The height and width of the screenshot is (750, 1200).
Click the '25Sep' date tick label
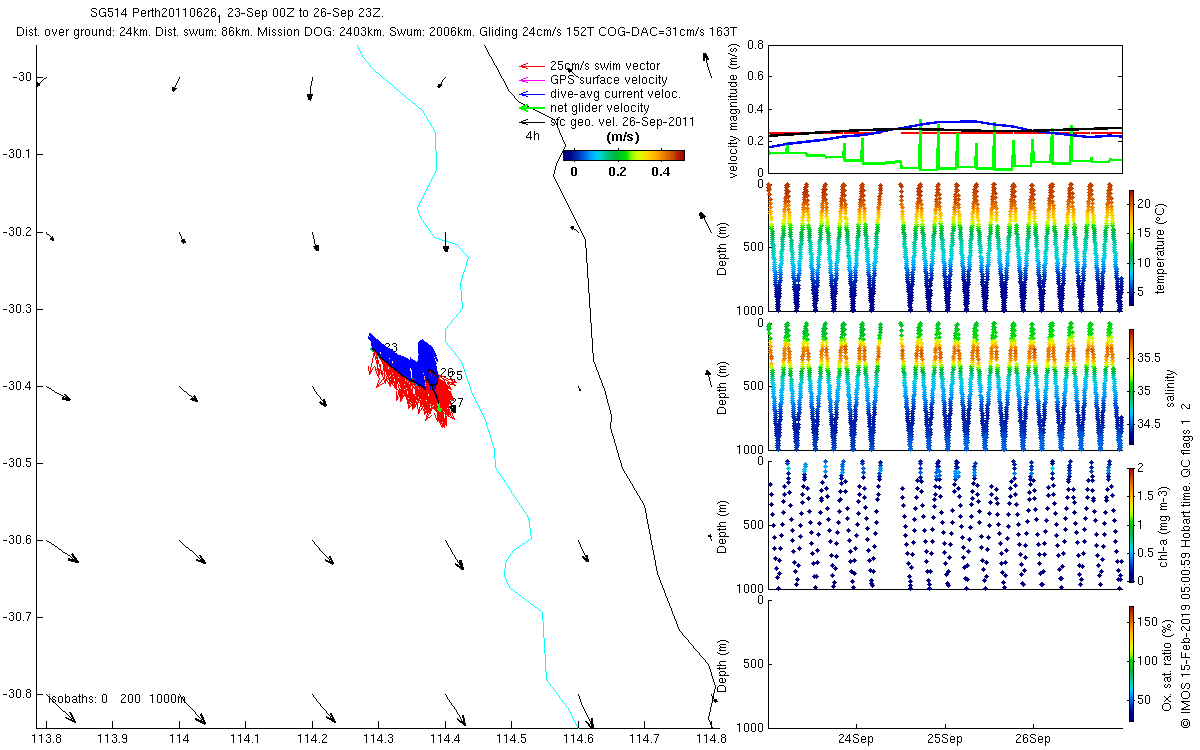point(945,740)
